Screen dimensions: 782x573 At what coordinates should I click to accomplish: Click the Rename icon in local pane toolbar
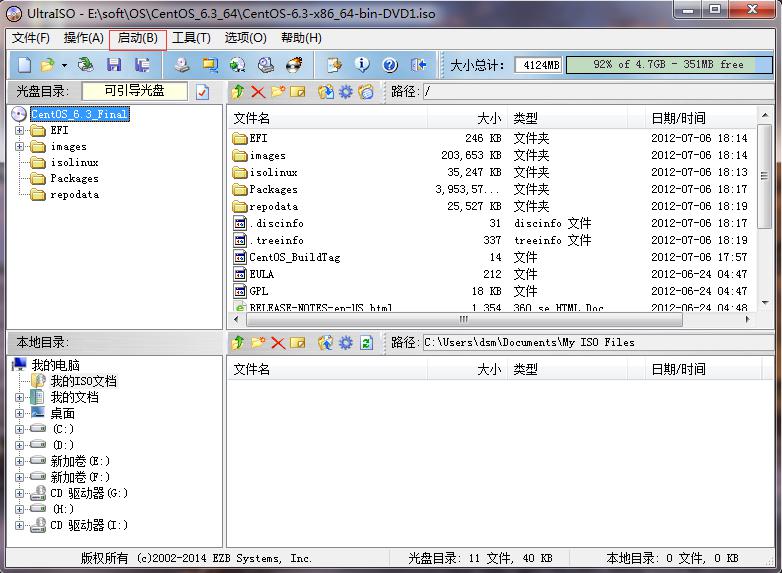[x=298, y=343]
